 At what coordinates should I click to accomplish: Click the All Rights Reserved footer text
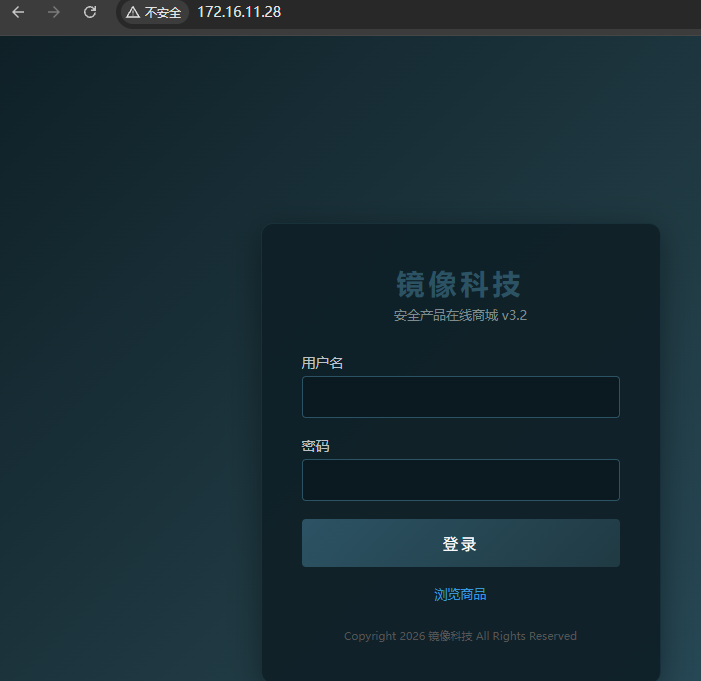pos(526,636)
